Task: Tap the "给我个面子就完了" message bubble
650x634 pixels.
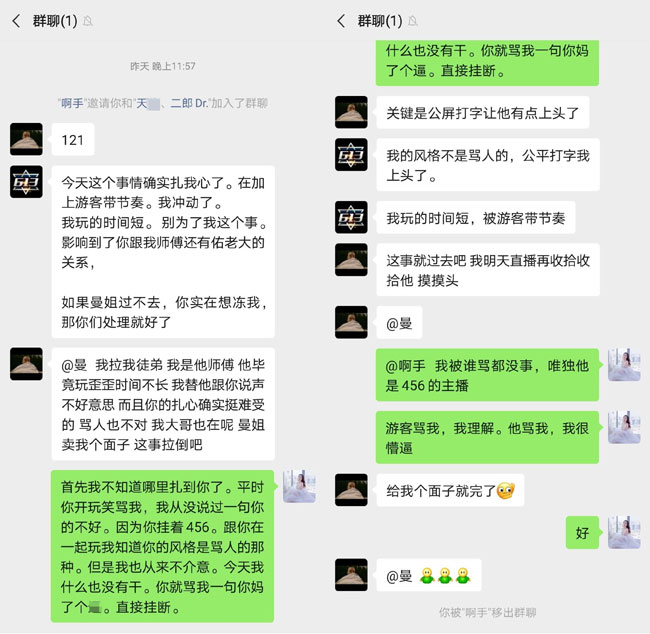Action: [x=450, y=491]
